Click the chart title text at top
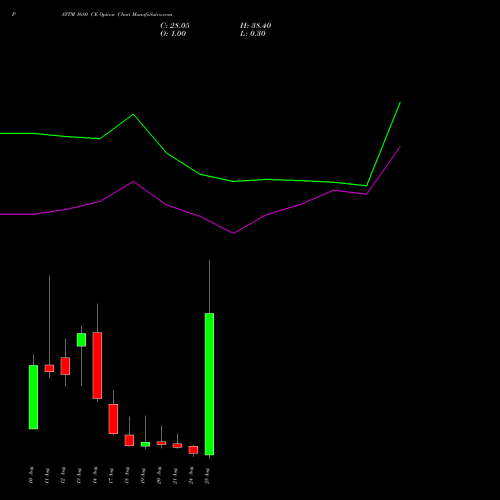The width and height of the screenshot is (500, 500). tap(117, 15)
